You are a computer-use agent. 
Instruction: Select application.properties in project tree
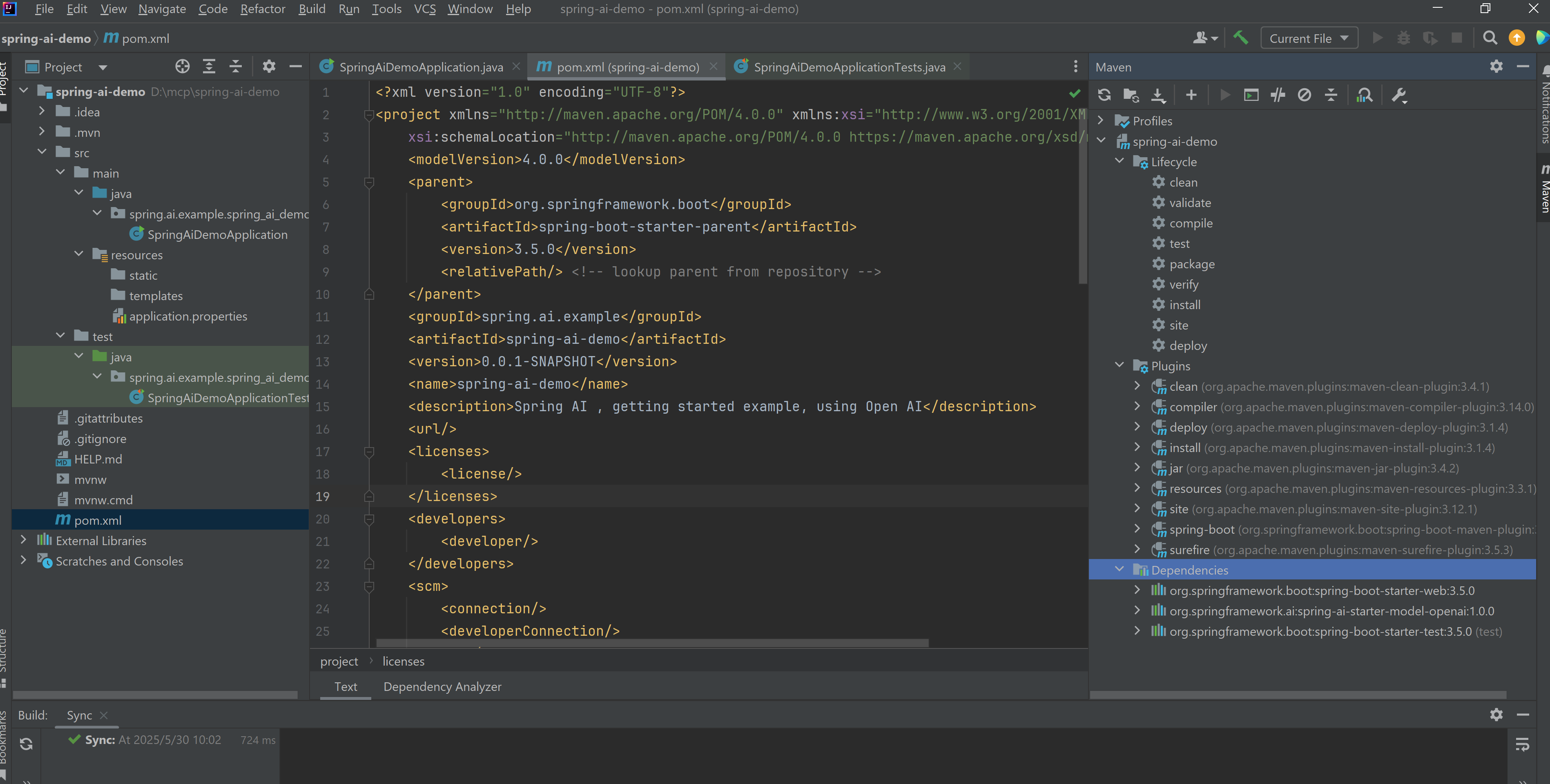pos(188,316)
